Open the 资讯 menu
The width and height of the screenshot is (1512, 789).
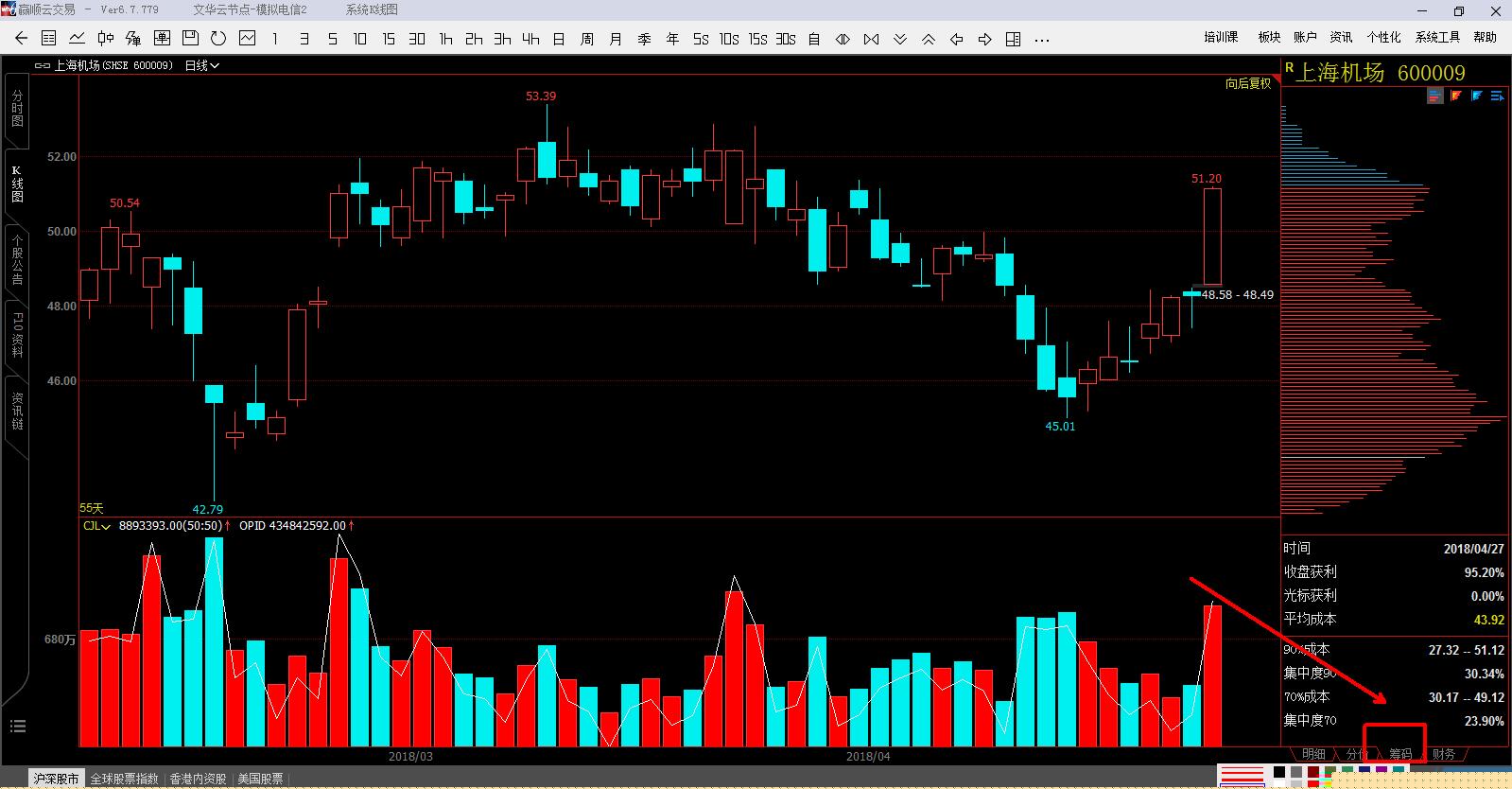tap(1341, 37)
